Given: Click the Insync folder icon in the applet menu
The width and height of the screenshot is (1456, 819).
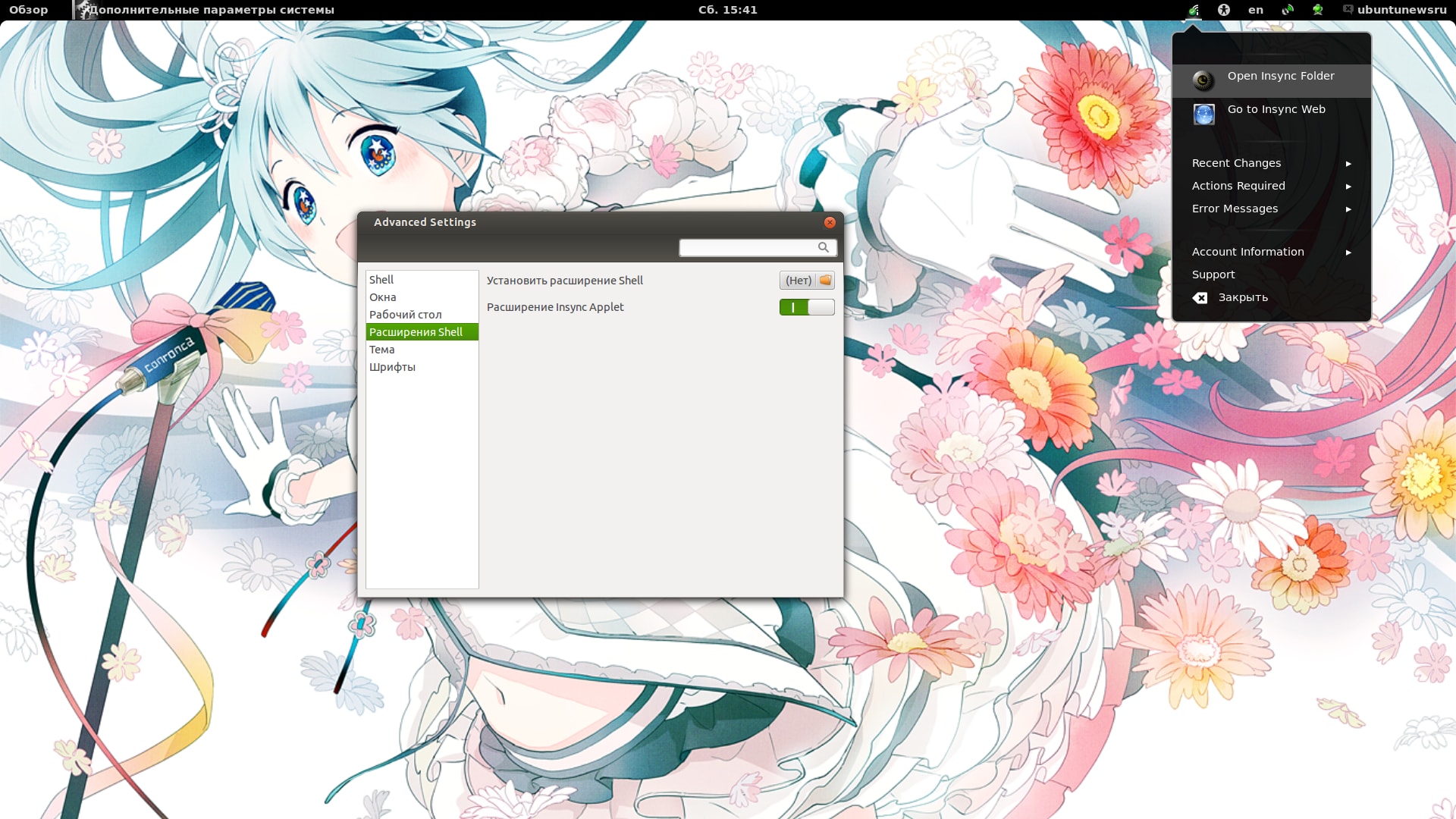Looking at the screenshot, I should point(1203,80).
